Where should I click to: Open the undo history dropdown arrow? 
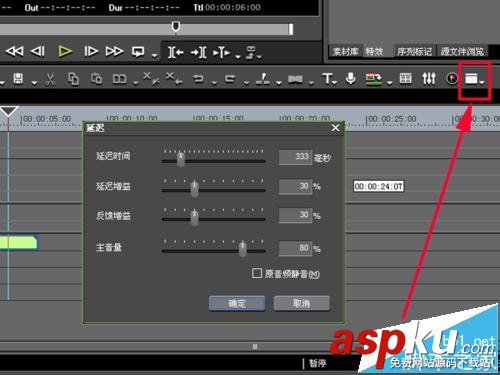(214, 82)
